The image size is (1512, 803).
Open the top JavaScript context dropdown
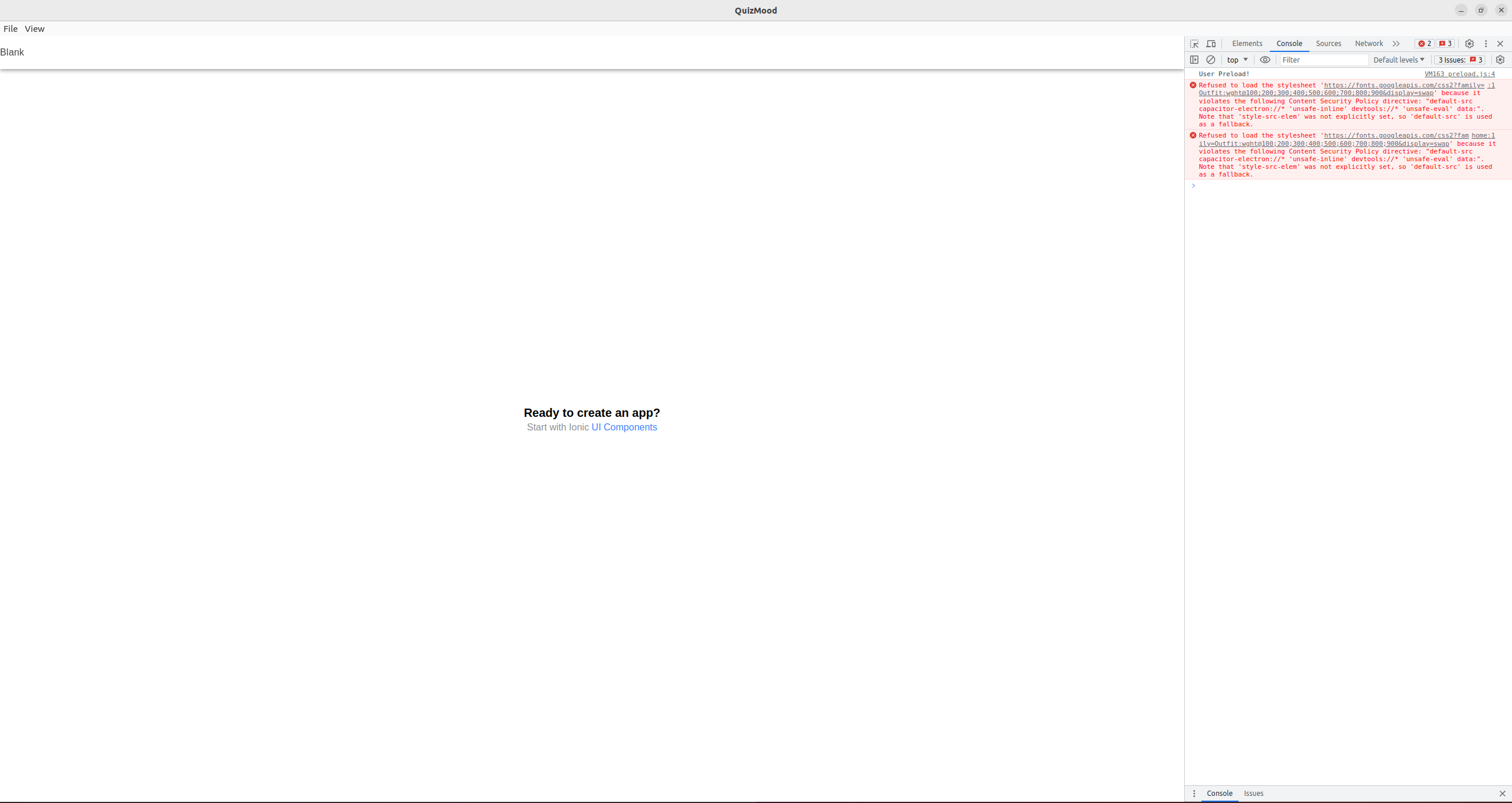coord(1237,60)
